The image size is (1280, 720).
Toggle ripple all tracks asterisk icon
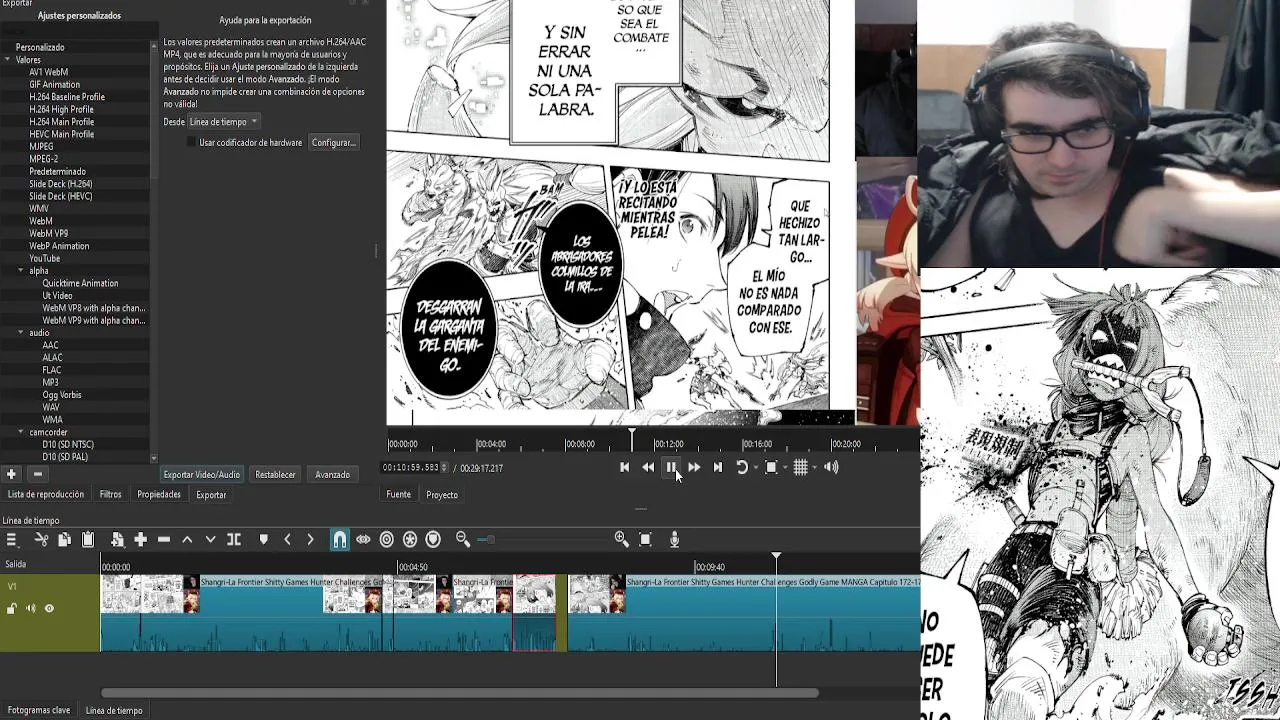(x=410, y=540)
